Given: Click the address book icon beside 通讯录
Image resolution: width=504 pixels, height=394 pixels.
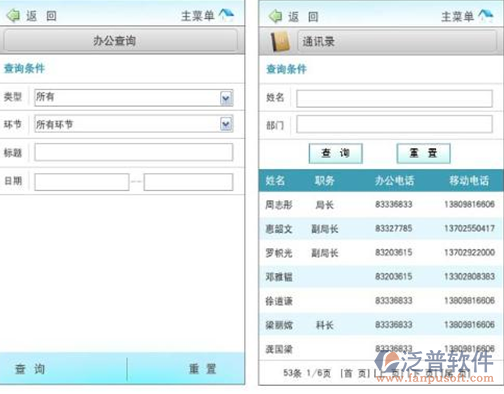Looking at the screenshot, I should point(280,42).
